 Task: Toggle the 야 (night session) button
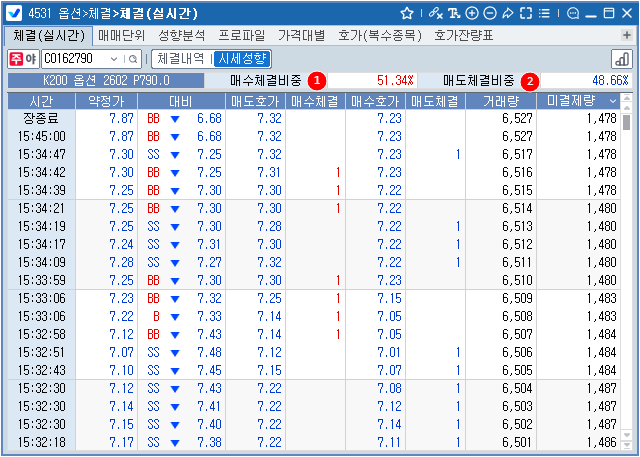(29, 58)
